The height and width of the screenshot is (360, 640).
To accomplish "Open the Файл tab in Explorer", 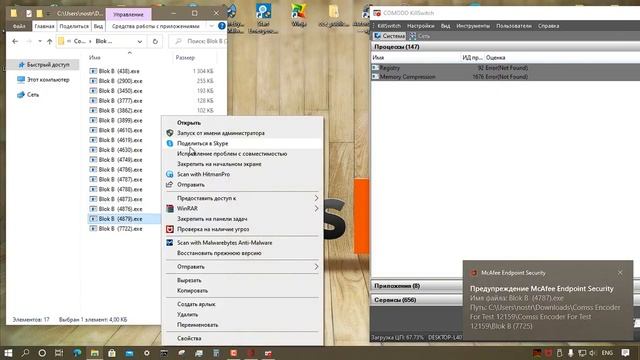I will [x=19, y=26].
